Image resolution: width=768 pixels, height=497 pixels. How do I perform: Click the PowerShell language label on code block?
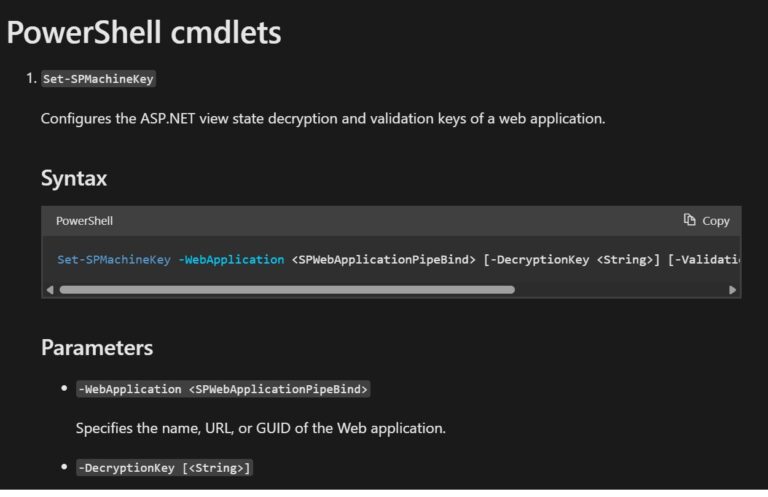[84, 221]
